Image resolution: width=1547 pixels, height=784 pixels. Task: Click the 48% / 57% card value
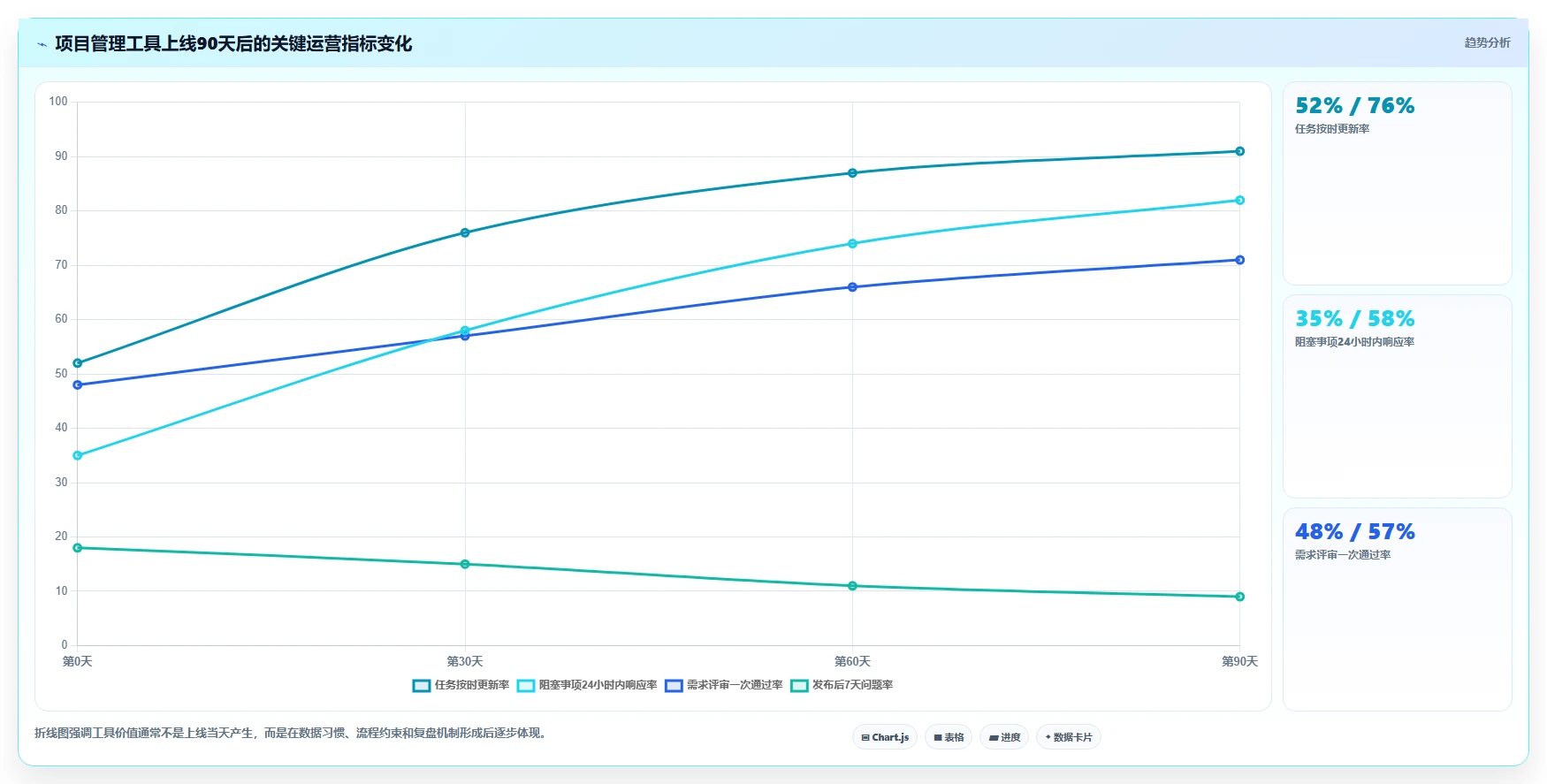[1354, 532]
